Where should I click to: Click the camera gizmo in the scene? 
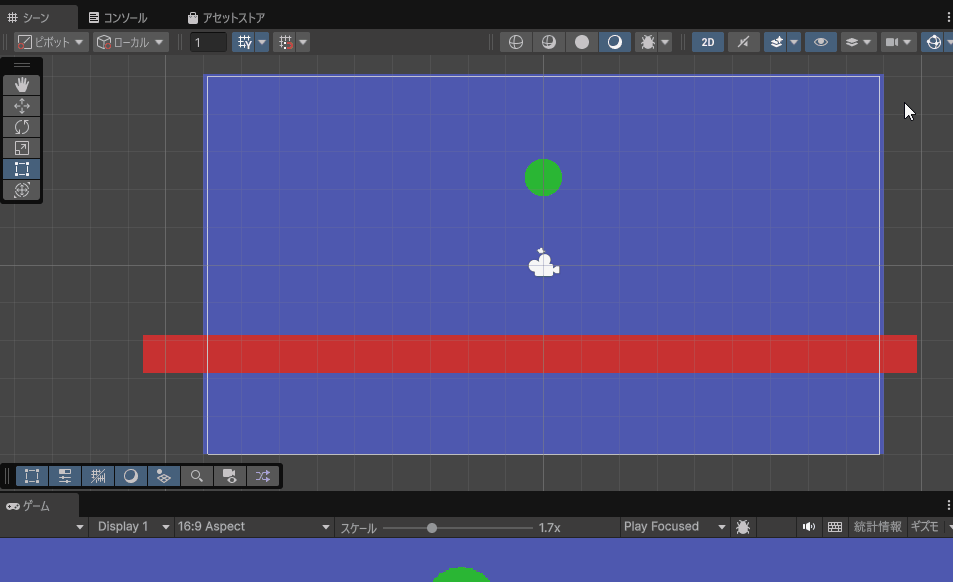[543, 264]
